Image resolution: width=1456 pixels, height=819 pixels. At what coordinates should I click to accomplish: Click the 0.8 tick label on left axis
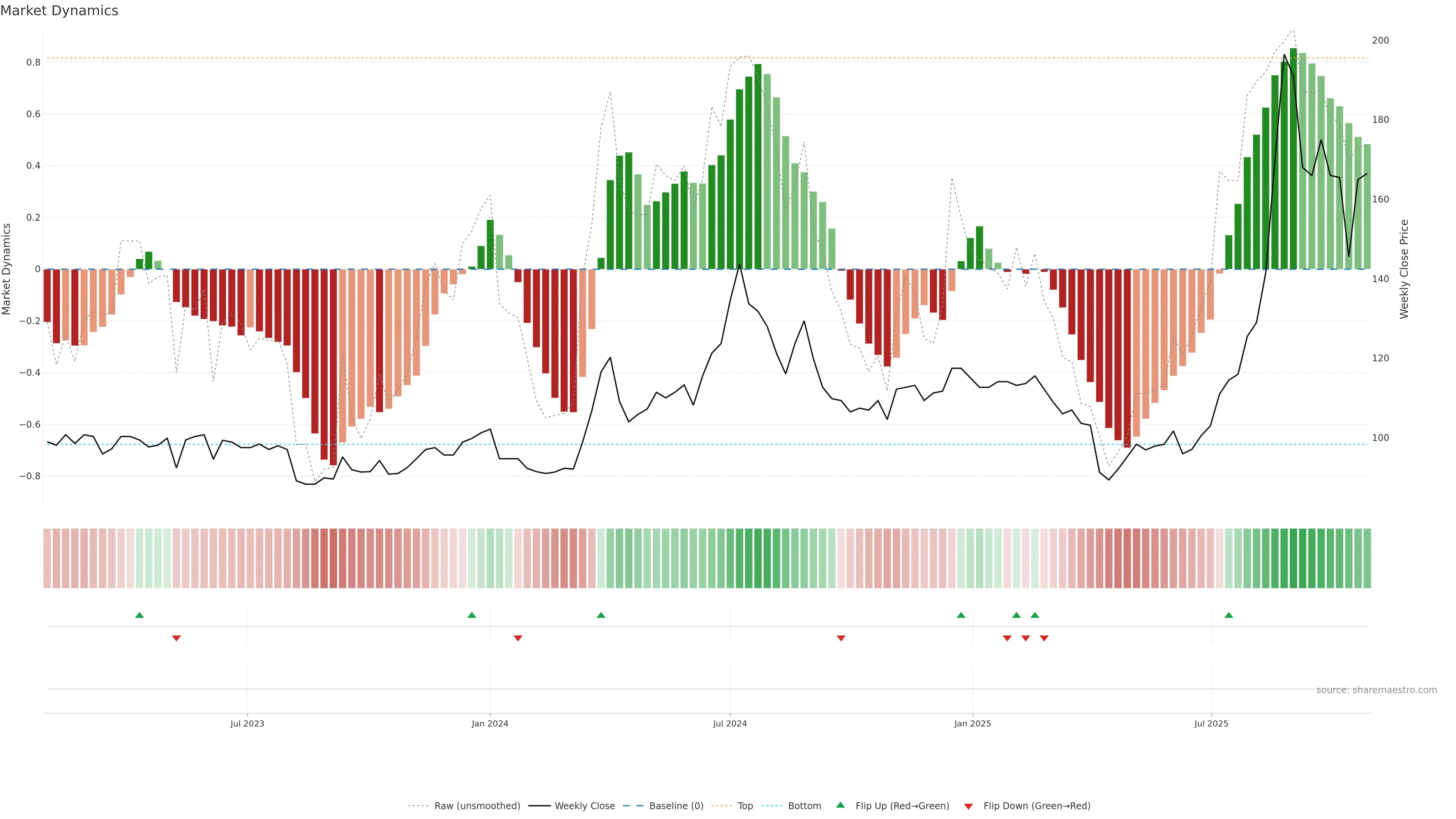point(33,62)
